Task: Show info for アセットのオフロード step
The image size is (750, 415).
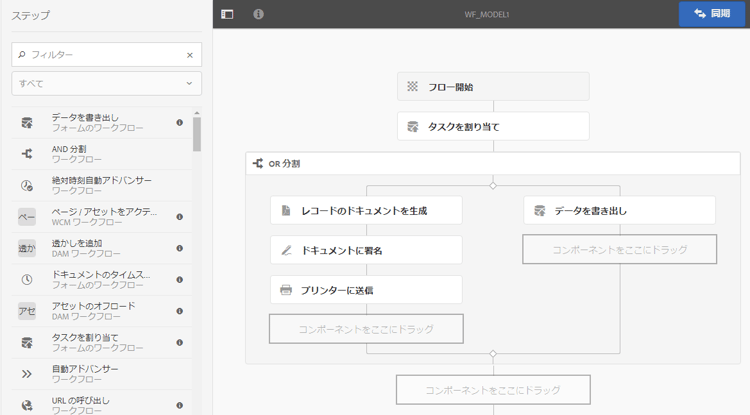Action: point(179,311)
